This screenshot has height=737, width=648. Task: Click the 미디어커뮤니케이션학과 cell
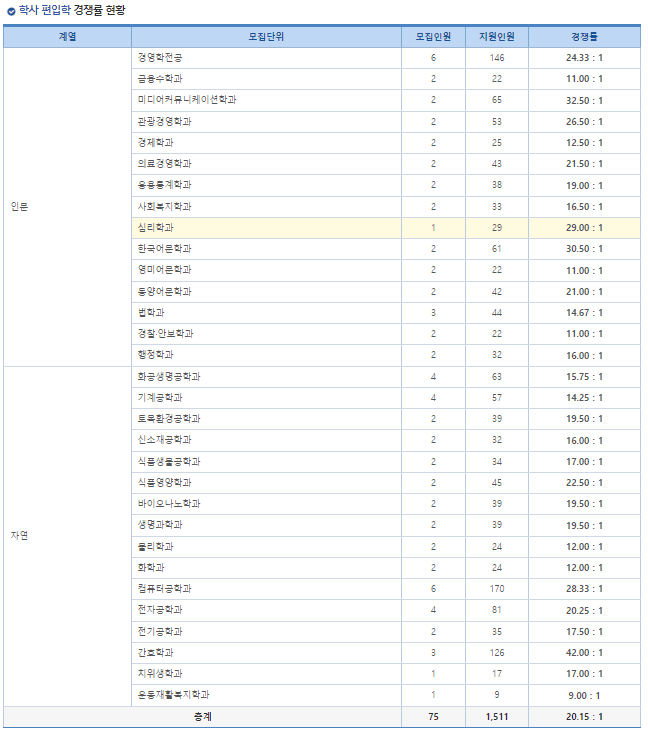[187, 100]
